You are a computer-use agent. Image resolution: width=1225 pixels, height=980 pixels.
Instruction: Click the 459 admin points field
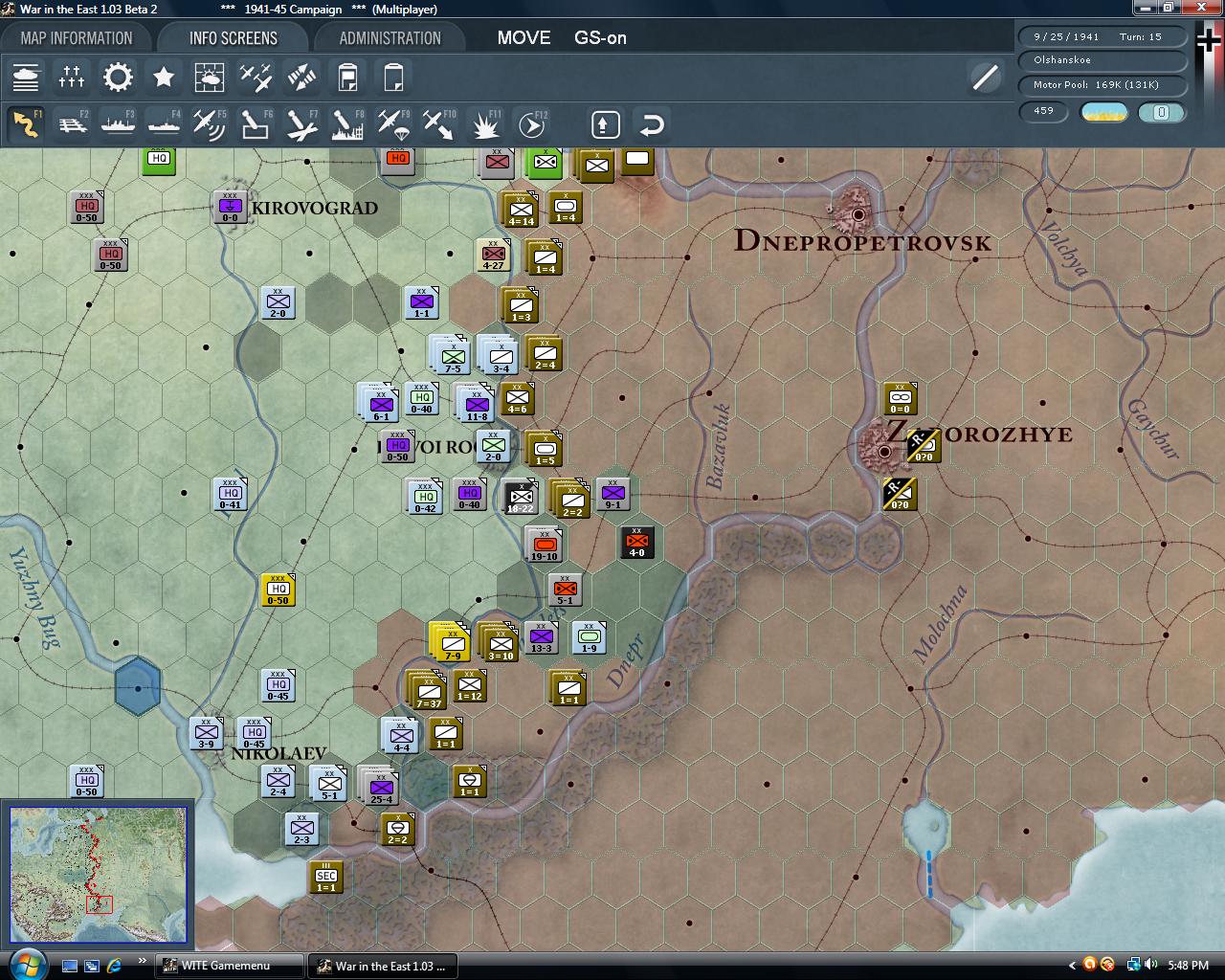click(x=1043, y=111)
